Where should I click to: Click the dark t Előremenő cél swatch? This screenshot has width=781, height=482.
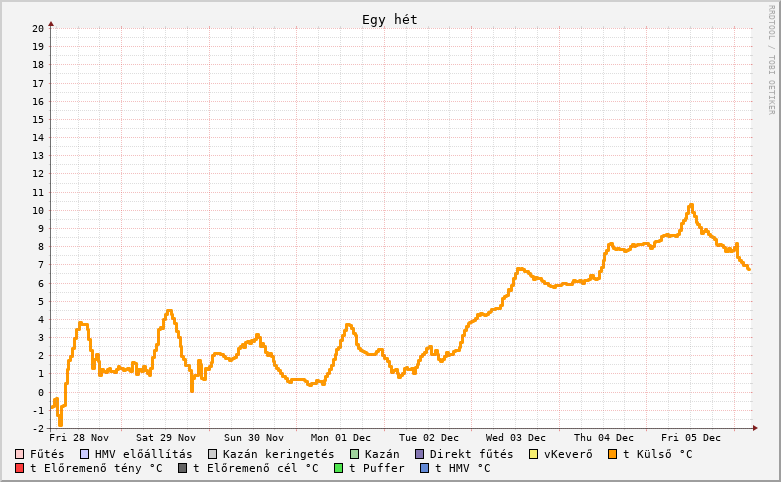click(183, 468)
